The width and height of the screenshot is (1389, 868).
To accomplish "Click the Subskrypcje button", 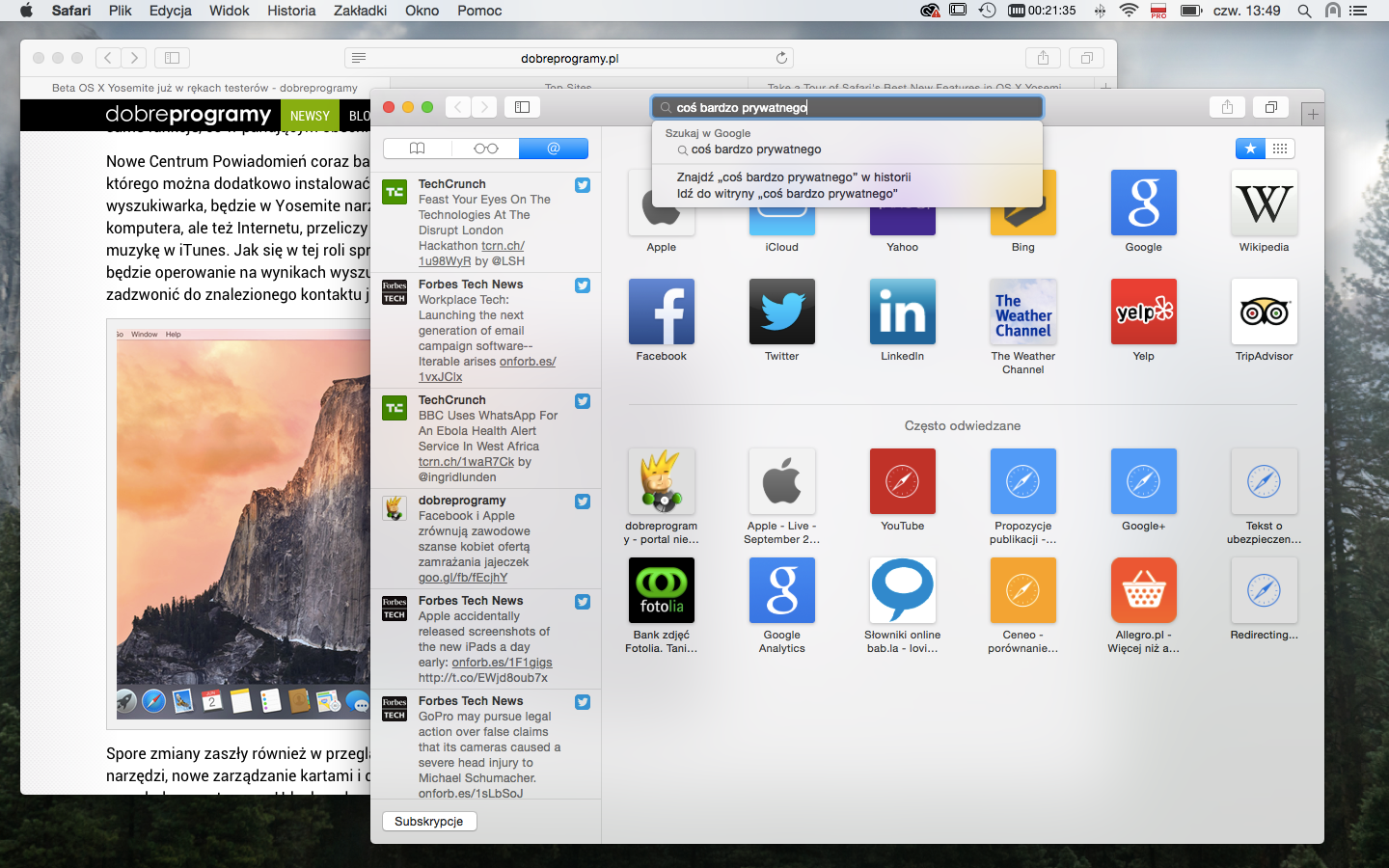I will click(x=429, y=822).
